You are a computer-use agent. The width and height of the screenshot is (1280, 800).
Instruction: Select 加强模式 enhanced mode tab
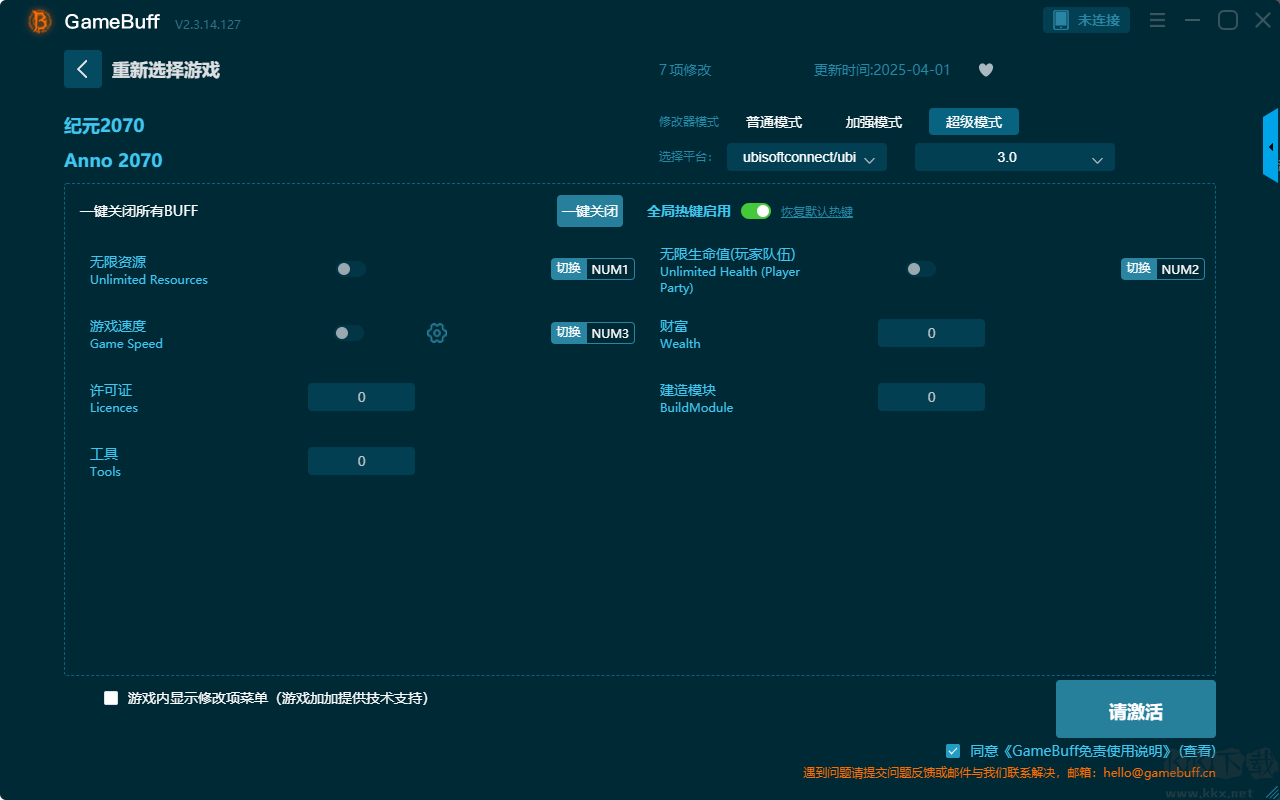874,122
